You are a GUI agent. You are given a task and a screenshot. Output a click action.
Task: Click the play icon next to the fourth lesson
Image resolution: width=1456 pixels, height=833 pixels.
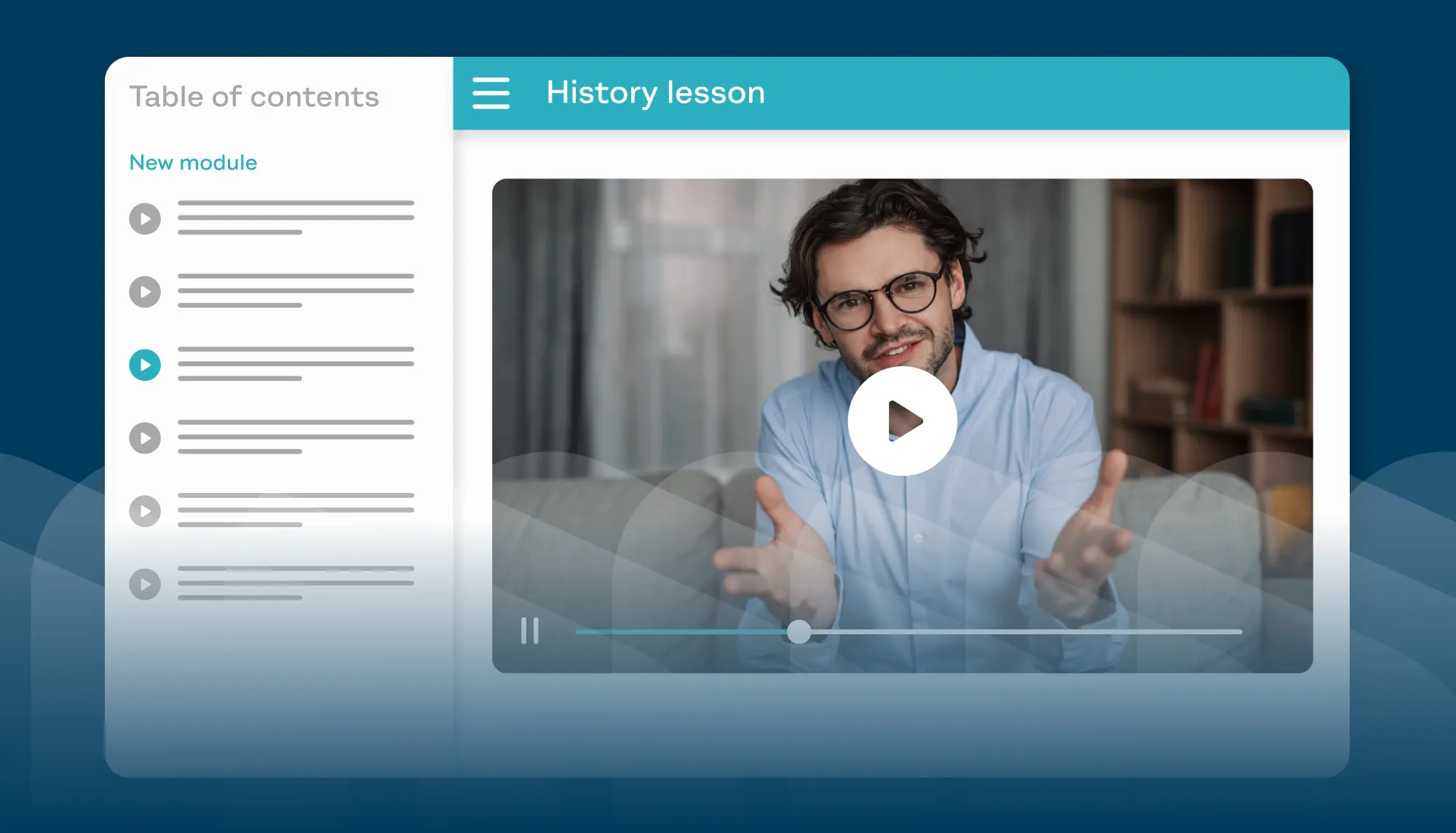(145, 437)
